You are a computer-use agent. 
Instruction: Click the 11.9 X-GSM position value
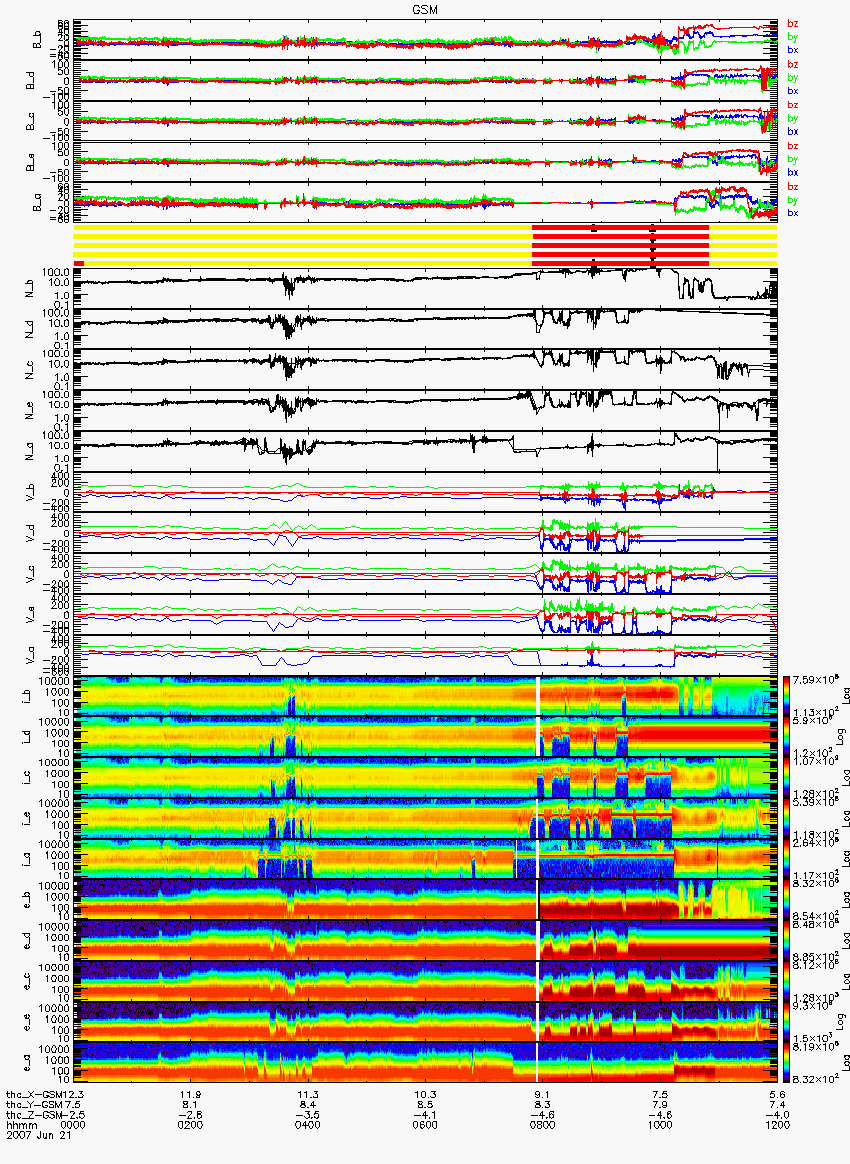point(191,1095)
